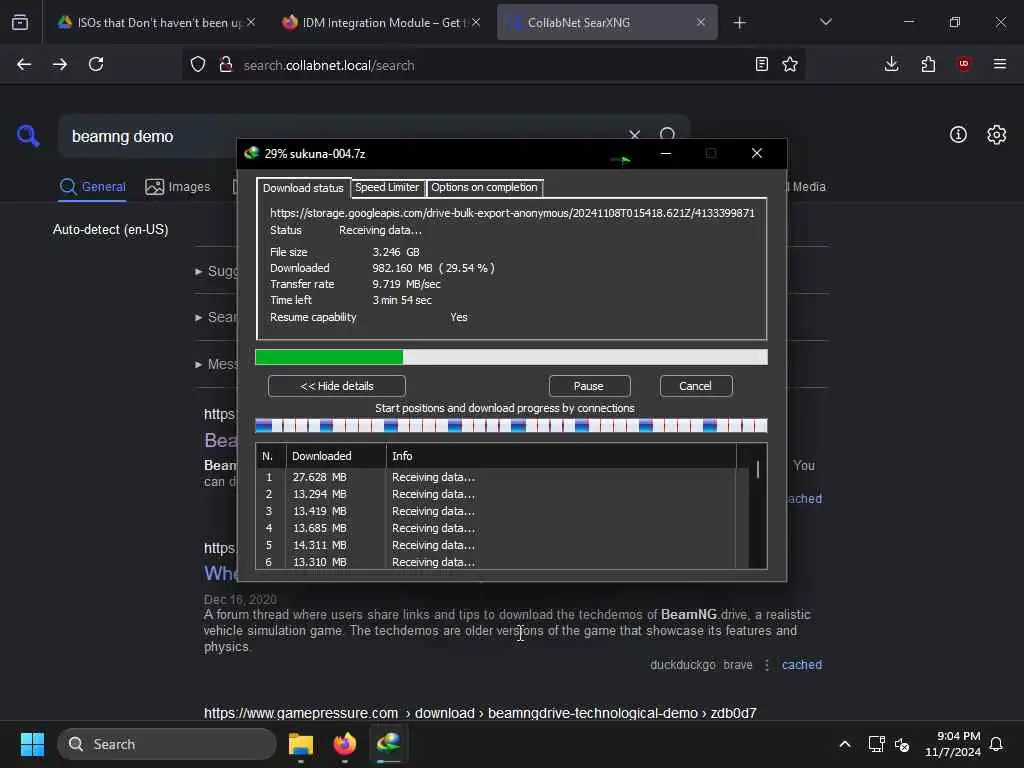Click the uBlock Origin toolbar icon
This screenshot has height=768, width=1024.
964,64
